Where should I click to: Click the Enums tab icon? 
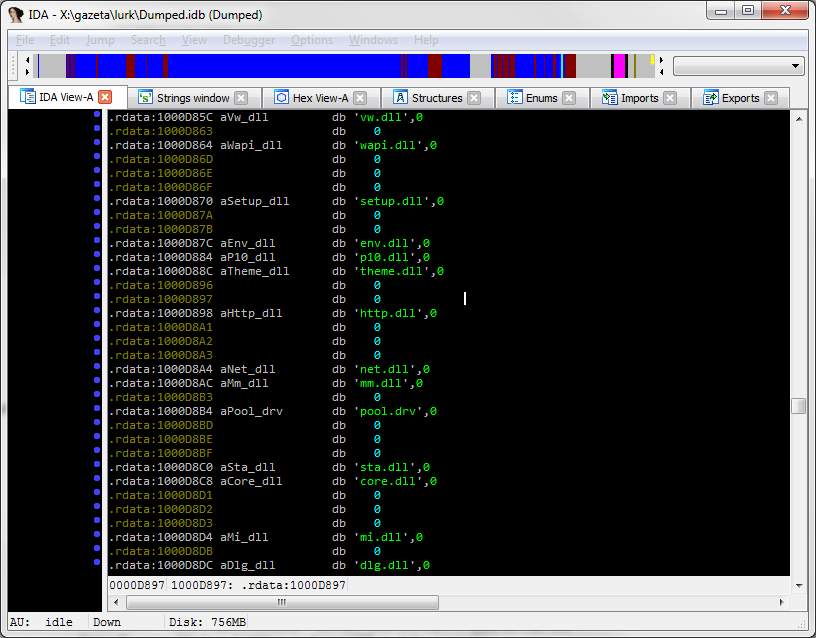pos(514,97)
